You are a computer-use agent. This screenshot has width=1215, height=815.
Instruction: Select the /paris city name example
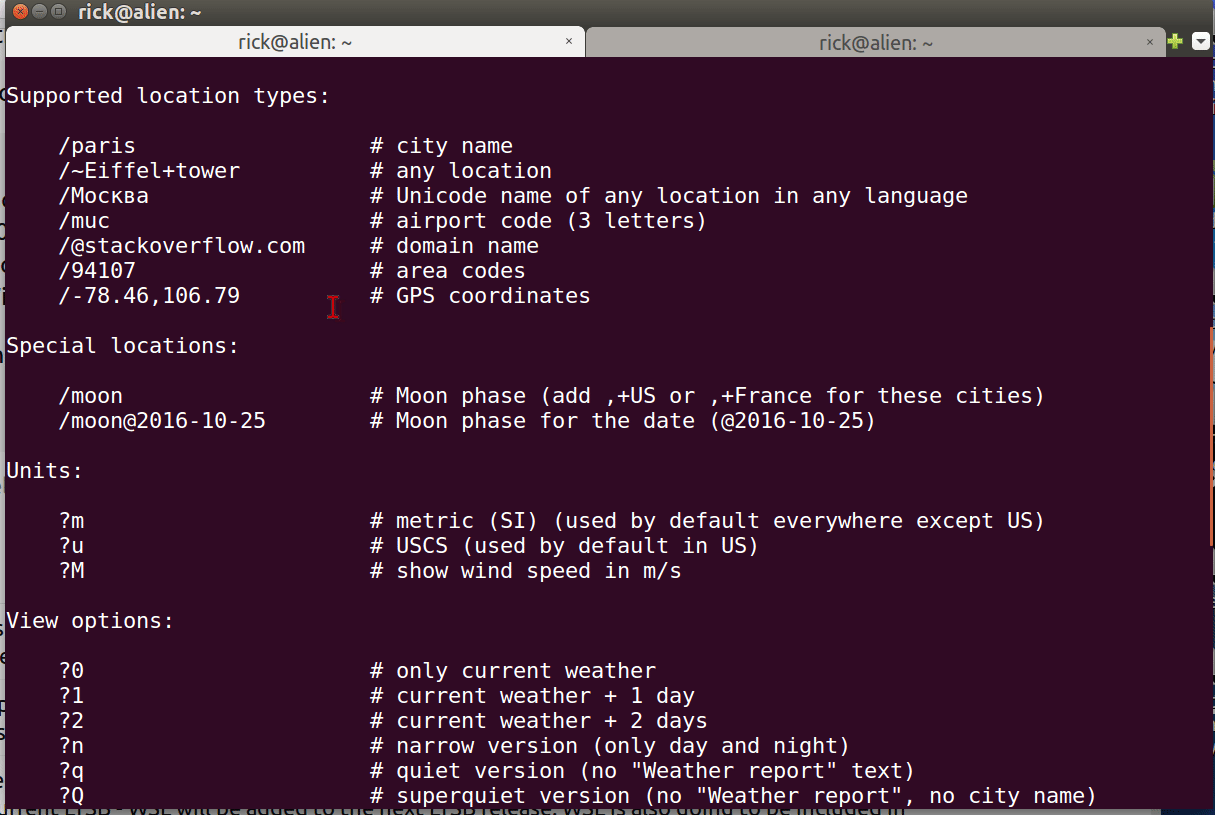tap(96, 145)
